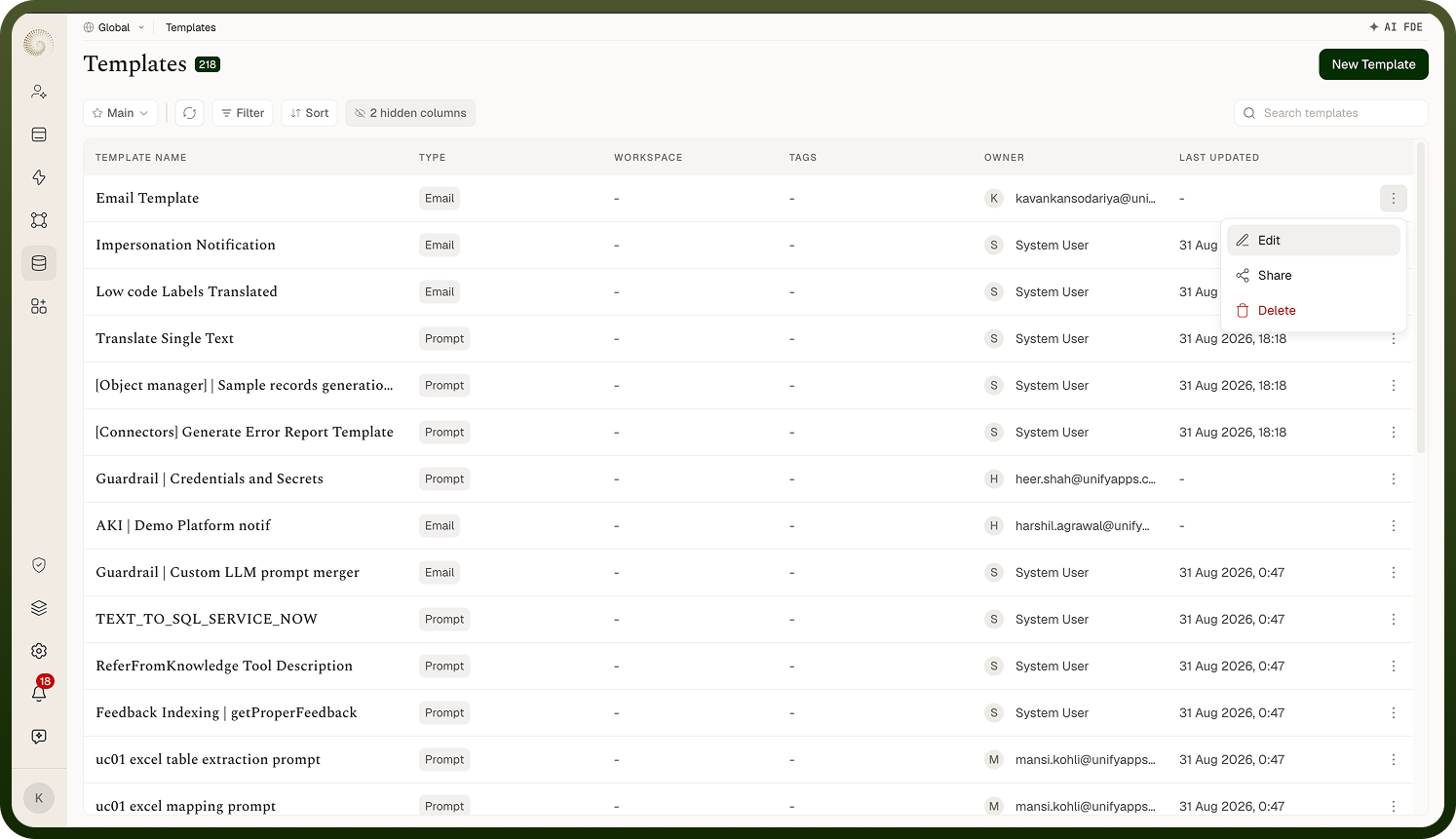Open the Impersonation Notification template
The image size is (1456, 839).
click(x=186, y=245)
